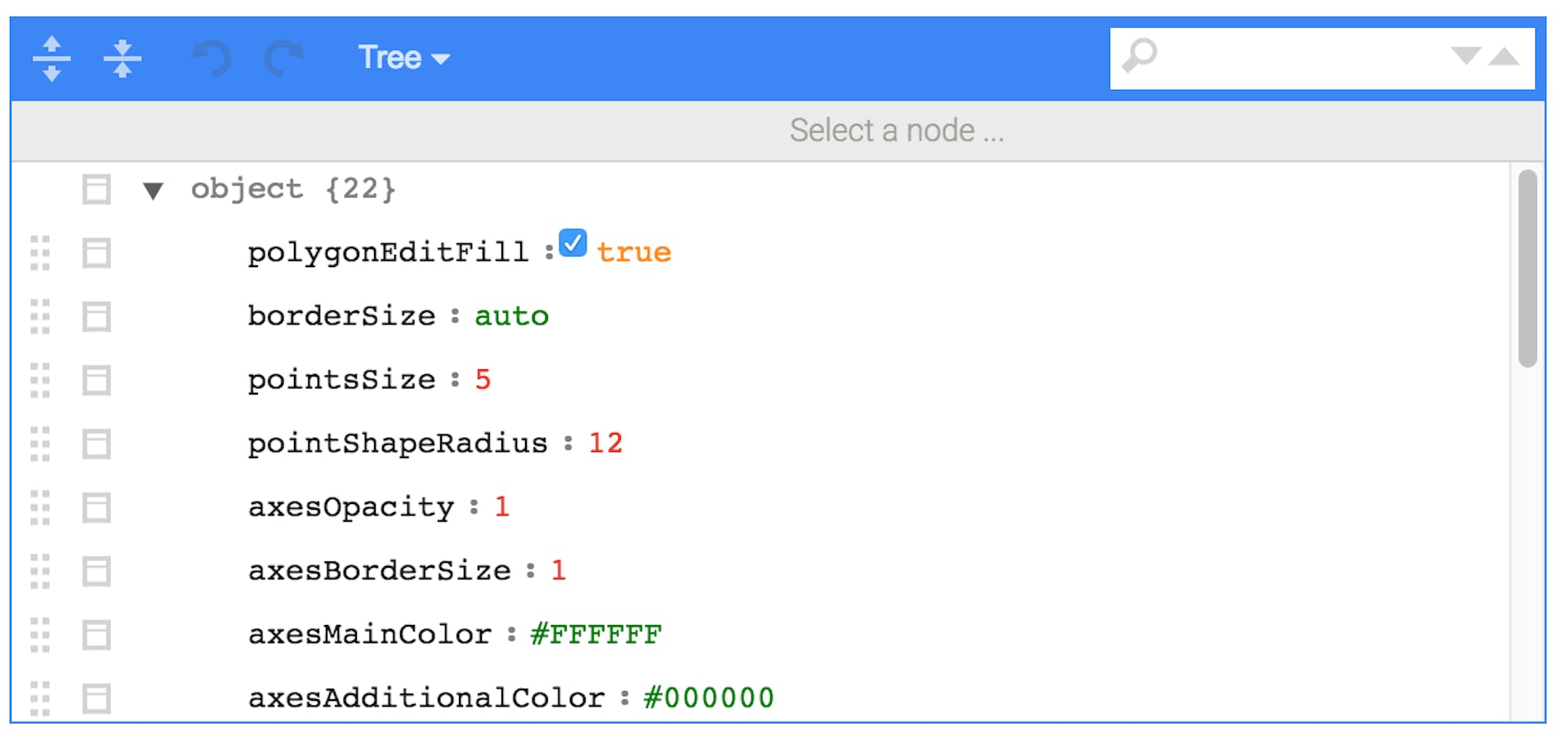Image resolution: width=1568 pixels, height=745 pixels.
Task: Click the expand all fields icon
Action: tap(51, 57)
